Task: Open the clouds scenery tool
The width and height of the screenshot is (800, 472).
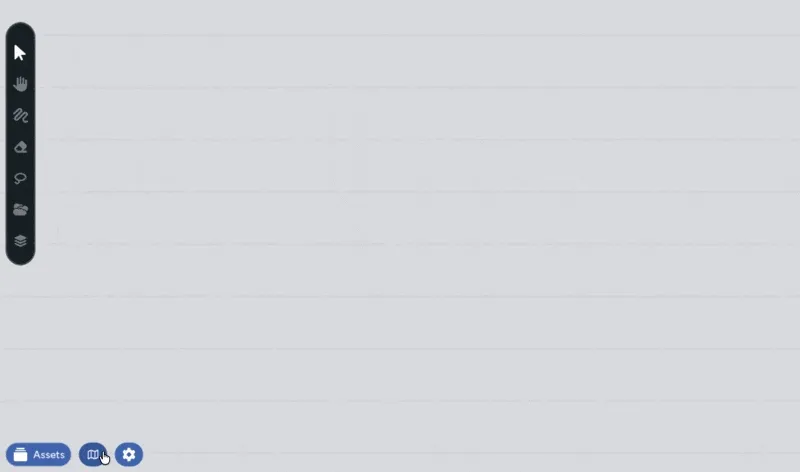Action: 20,210
